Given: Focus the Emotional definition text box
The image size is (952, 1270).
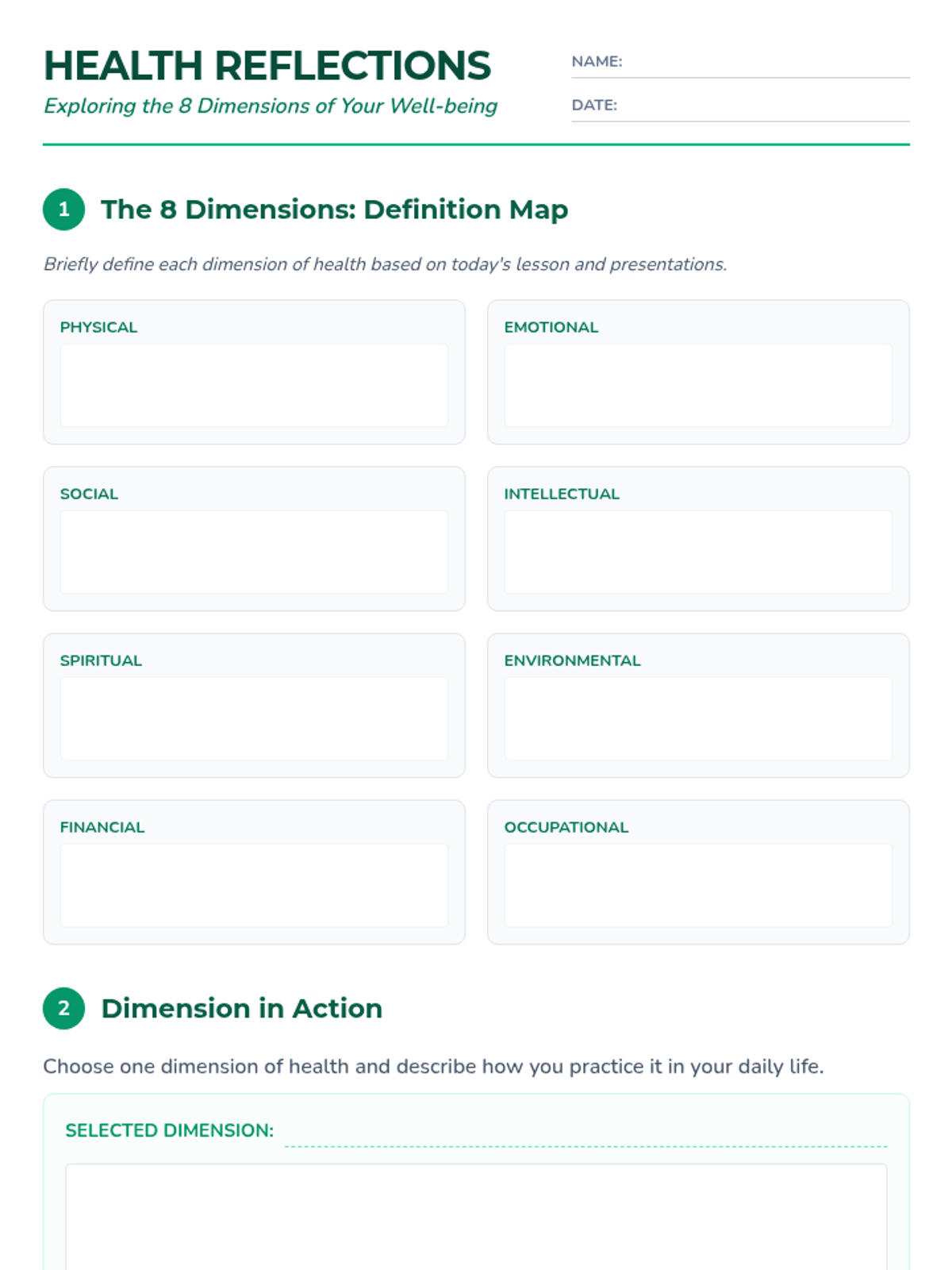Looking at the screenshot, I should [x=698, y=385].
